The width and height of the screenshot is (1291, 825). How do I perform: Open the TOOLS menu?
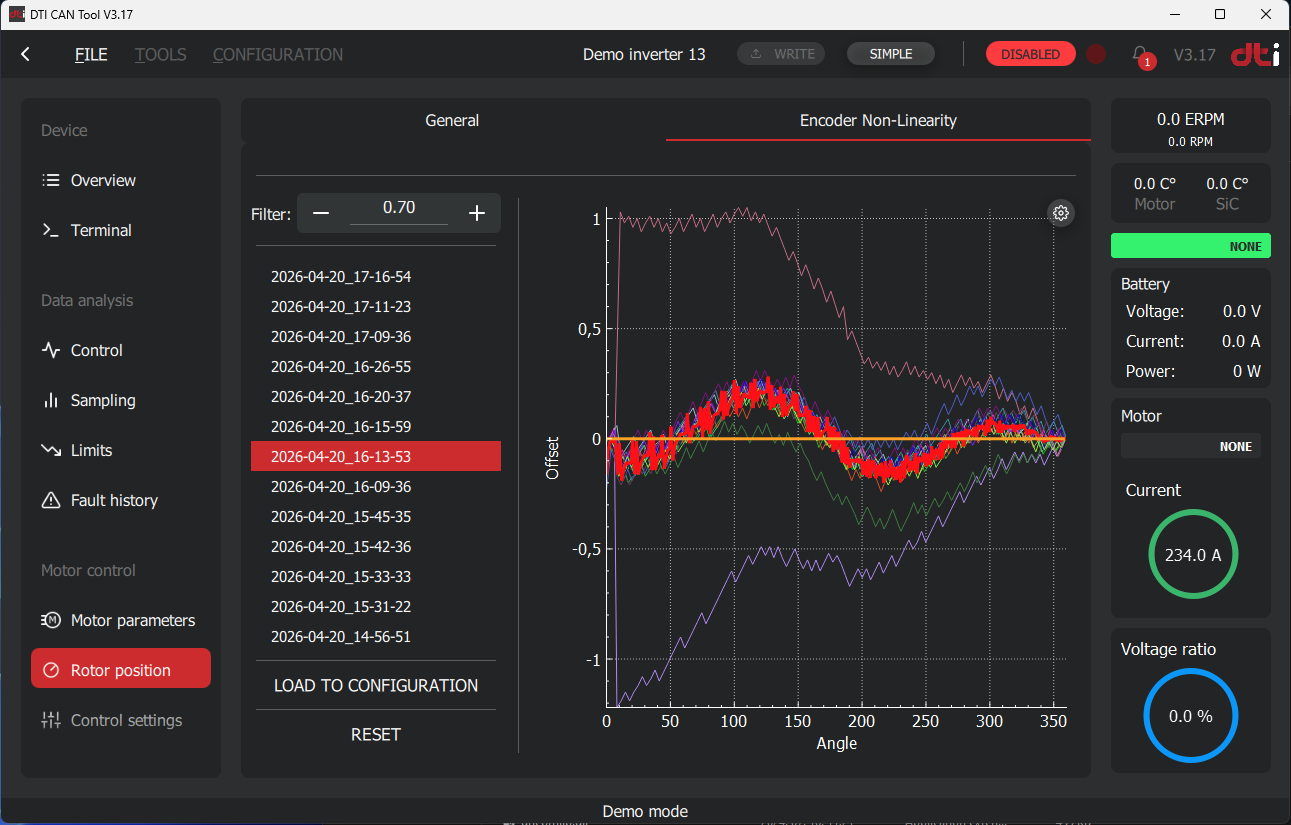point(161,55)
